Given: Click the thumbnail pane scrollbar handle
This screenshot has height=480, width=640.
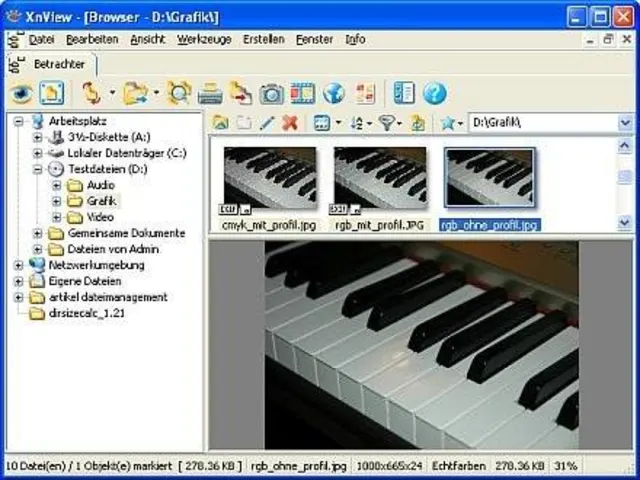Looking at the screenshot, I should (624, 177).
